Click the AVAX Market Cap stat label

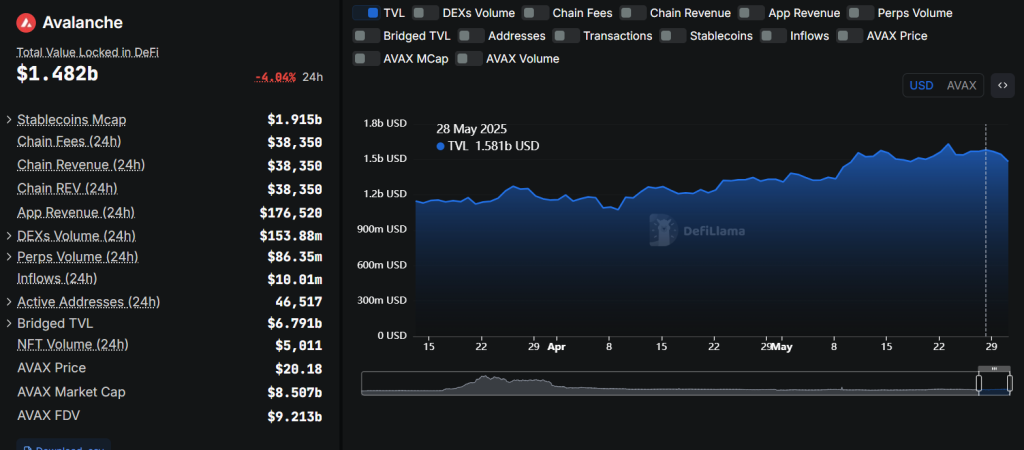click(71, 392)
